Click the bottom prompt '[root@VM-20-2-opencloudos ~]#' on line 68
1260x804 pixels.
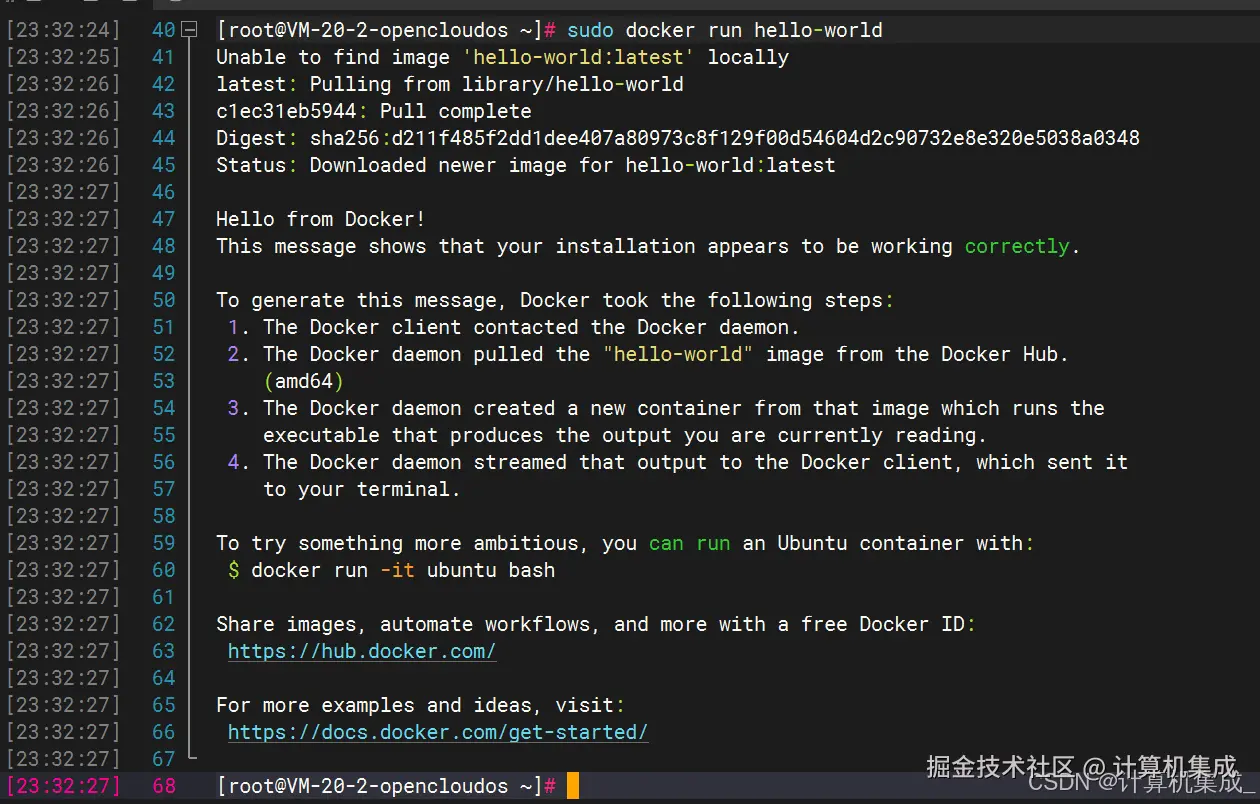(386, 786)
